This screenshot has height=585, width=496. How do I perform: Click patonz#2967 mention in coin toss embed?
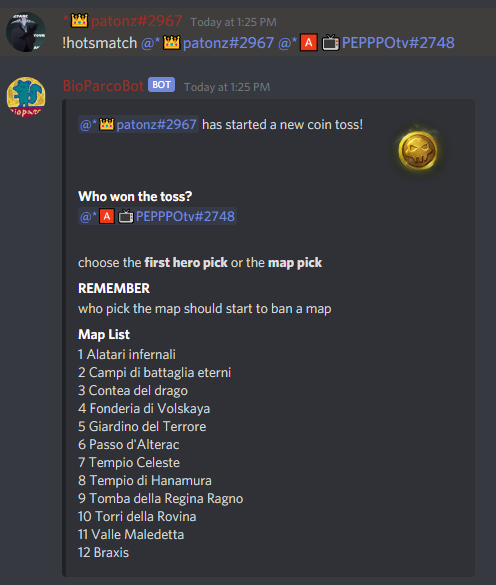[x=138, y=124]
